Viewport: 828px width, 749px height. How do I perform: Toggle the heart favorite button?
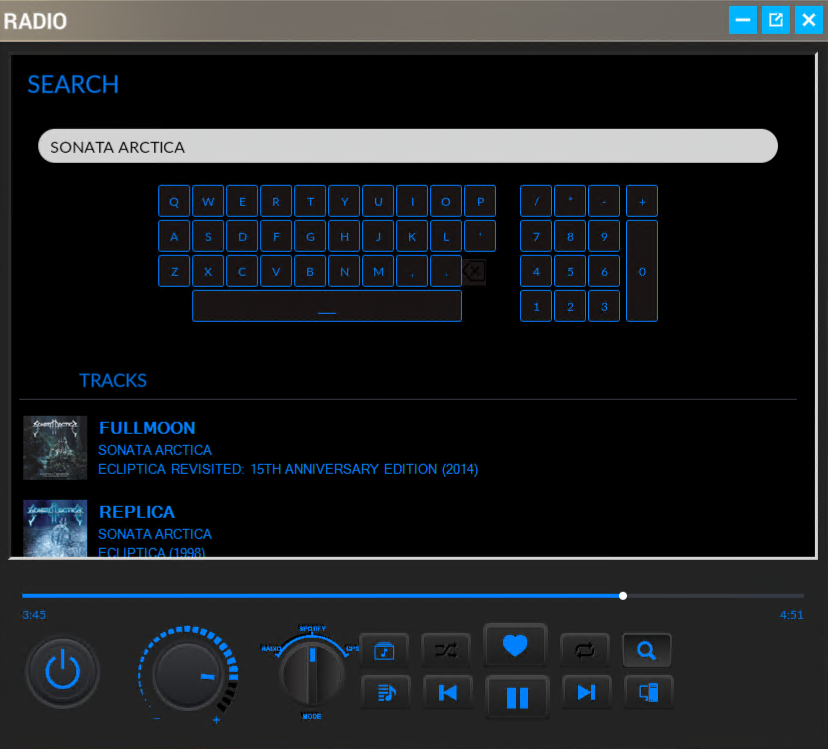click(x=515, y=646)
